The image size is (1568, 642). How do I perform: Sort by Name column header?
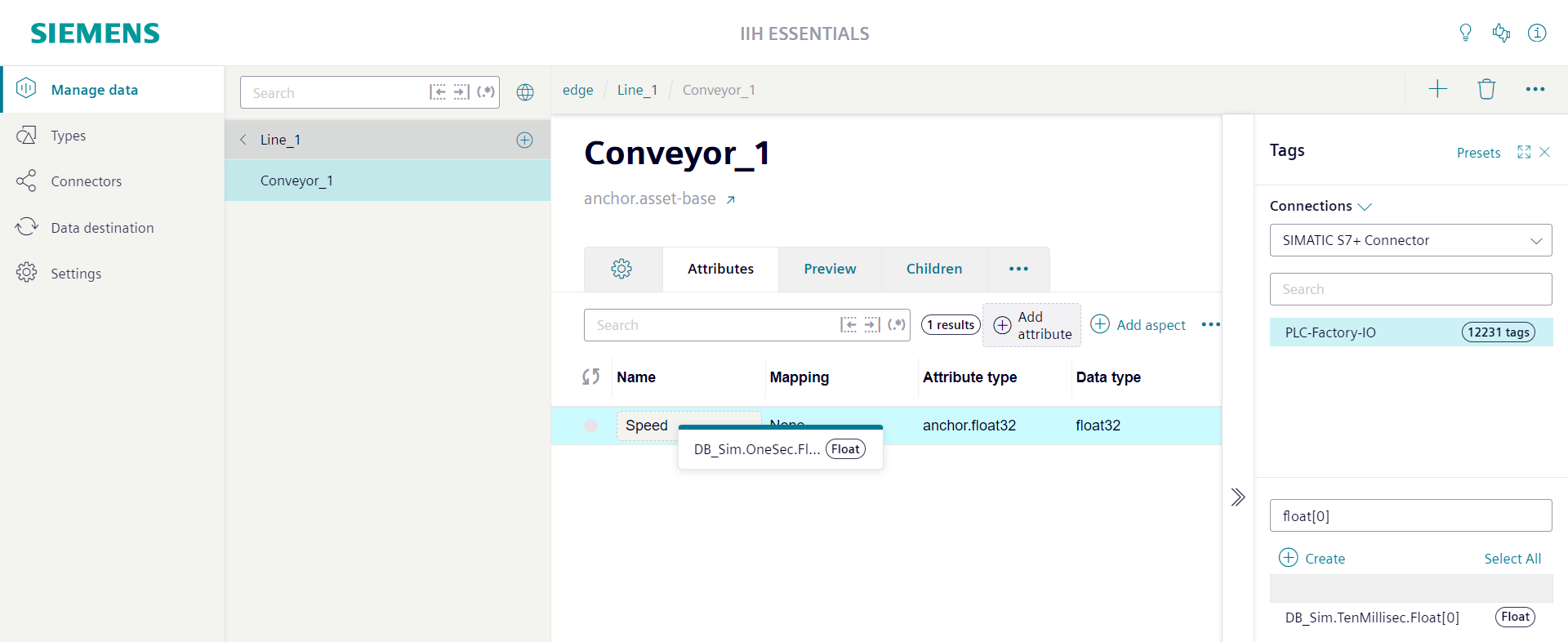pos(636,377)
